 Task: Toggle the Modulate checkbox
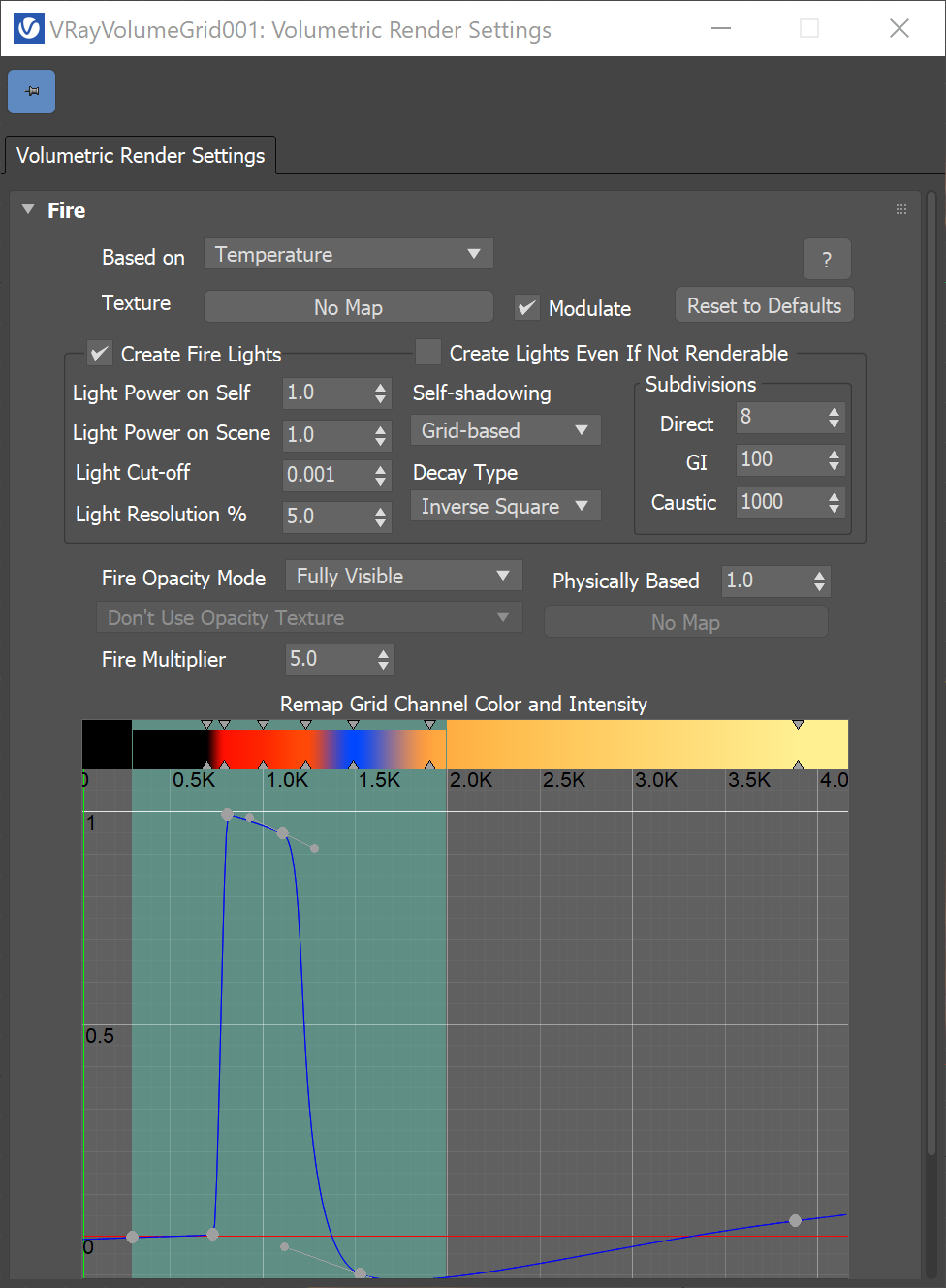[x=527, y=308]
